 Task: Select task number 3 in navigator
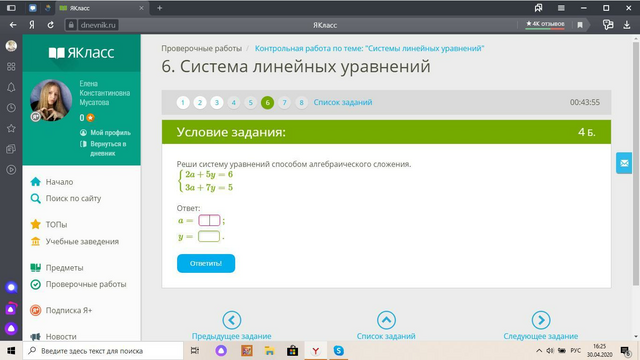click(x=217, y=102)
